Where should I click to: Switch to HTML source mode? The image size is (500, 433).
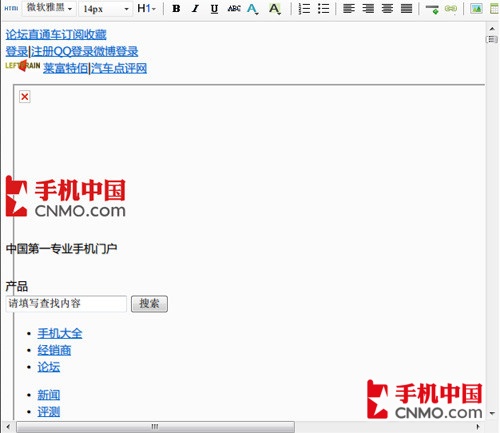tap(11, 8)
